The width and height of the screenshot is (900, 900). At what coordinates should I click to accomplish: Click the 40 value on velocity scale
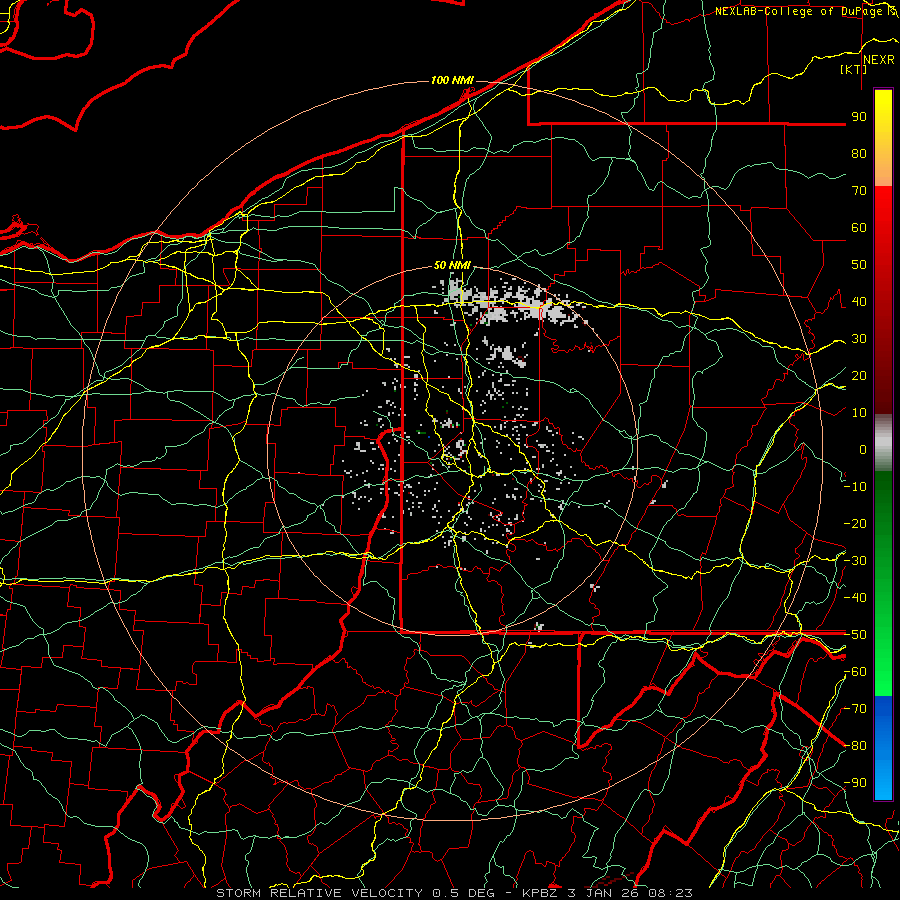859,301
